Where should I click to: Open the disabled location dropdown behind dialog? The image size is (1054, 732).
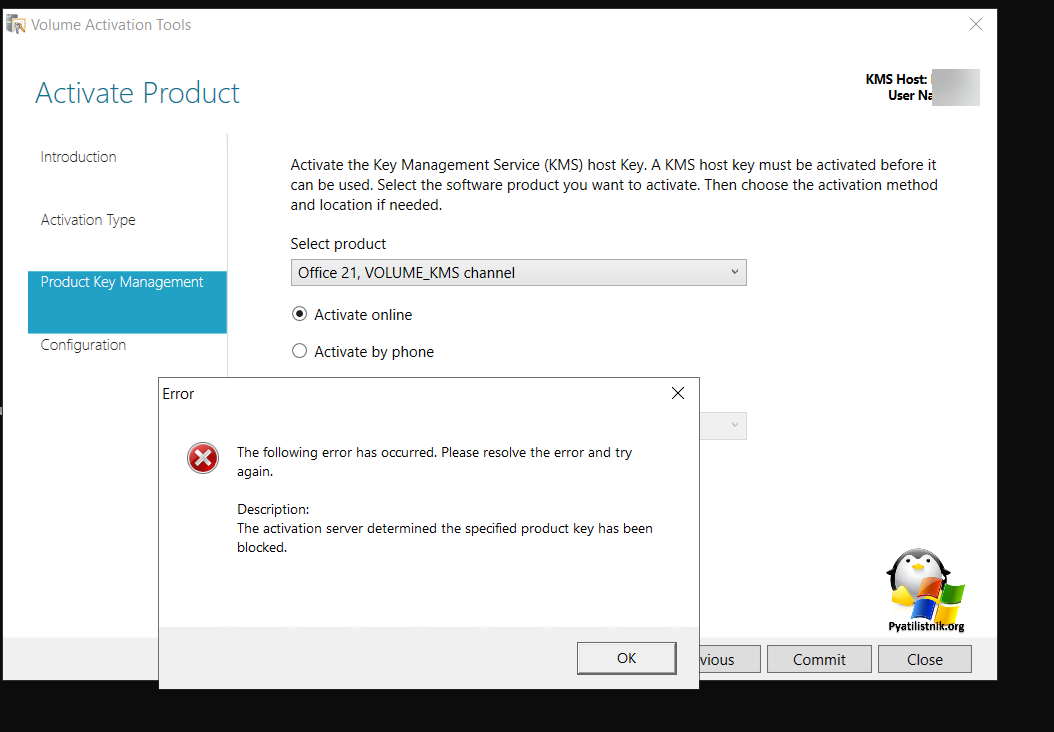tap(723, 425)
